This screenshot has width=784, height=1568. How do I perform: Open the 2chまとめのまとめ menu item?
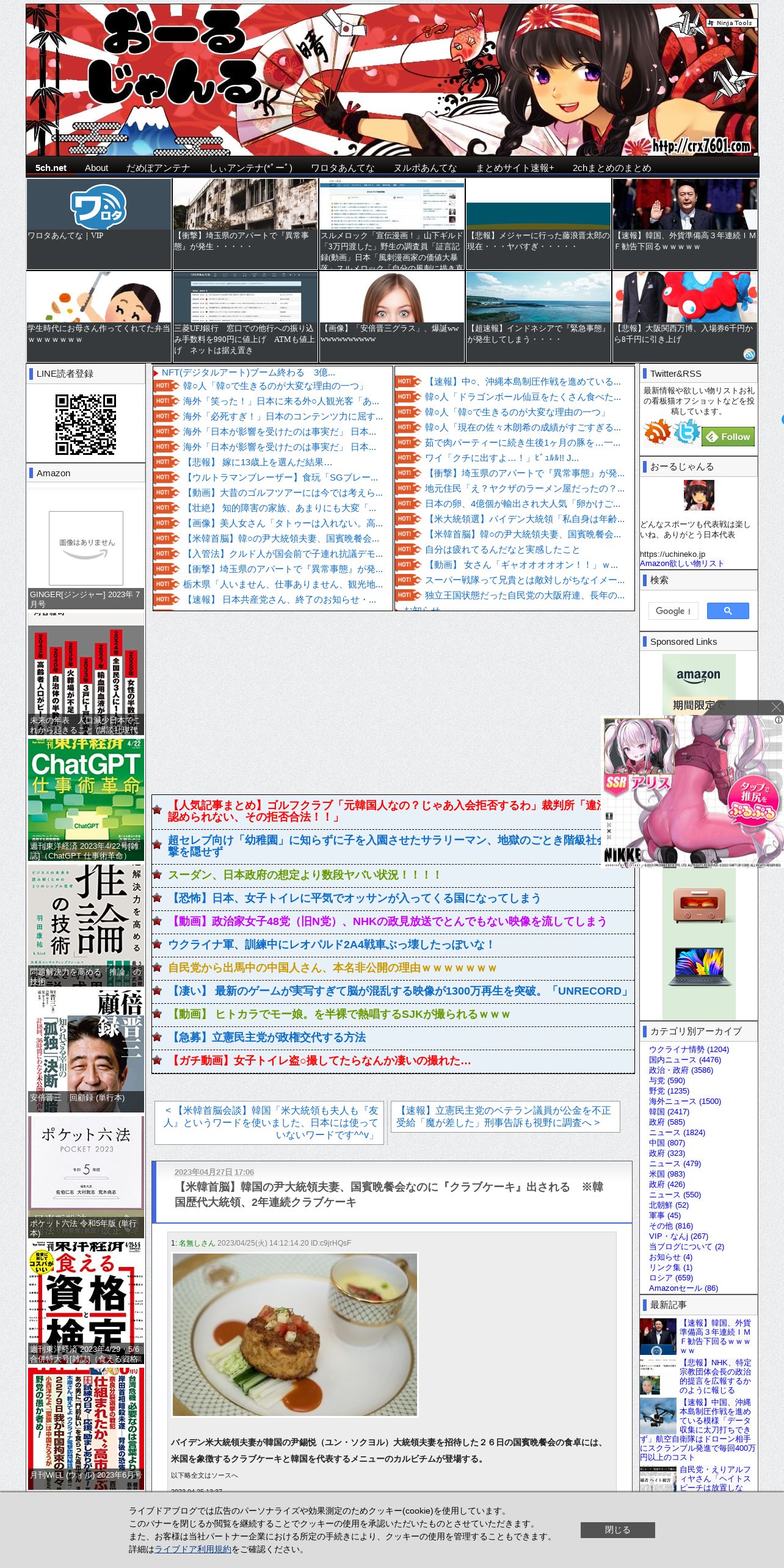612,168
